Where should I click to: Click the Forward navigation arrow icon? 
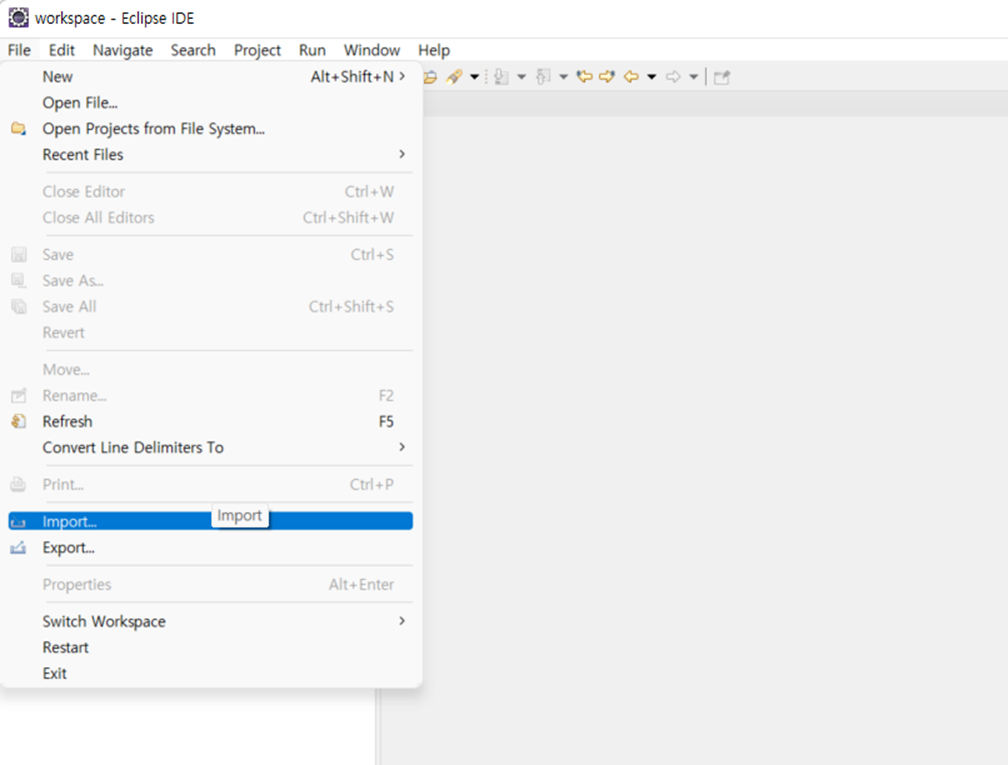point(673,77)
